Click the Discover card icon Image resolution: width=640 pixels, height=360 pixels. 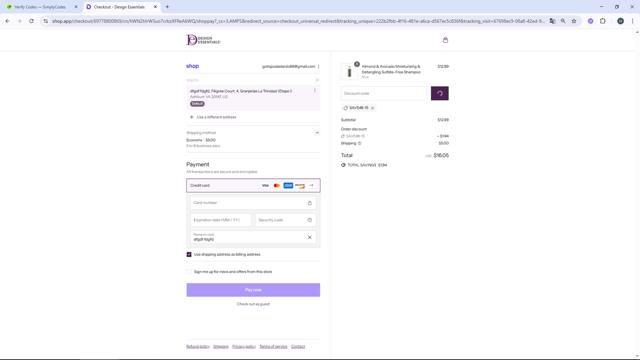coord(300,186)
